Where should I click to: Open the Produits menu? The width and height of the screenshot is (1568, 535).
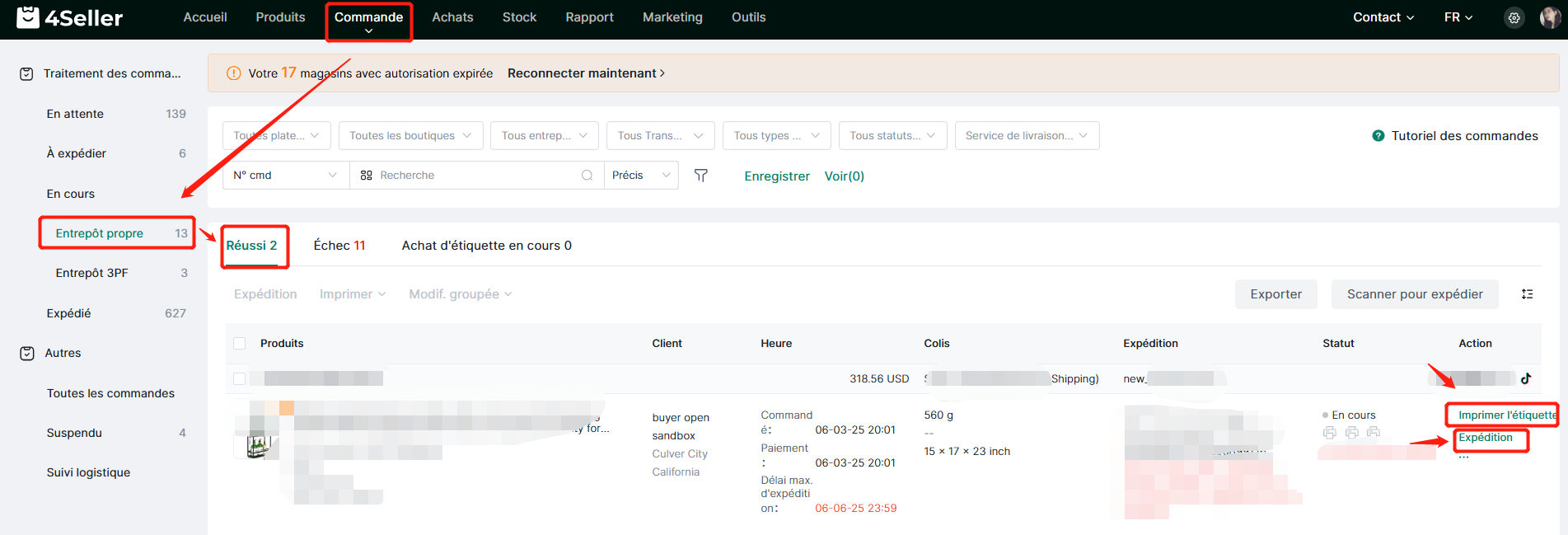pos(280,17)
